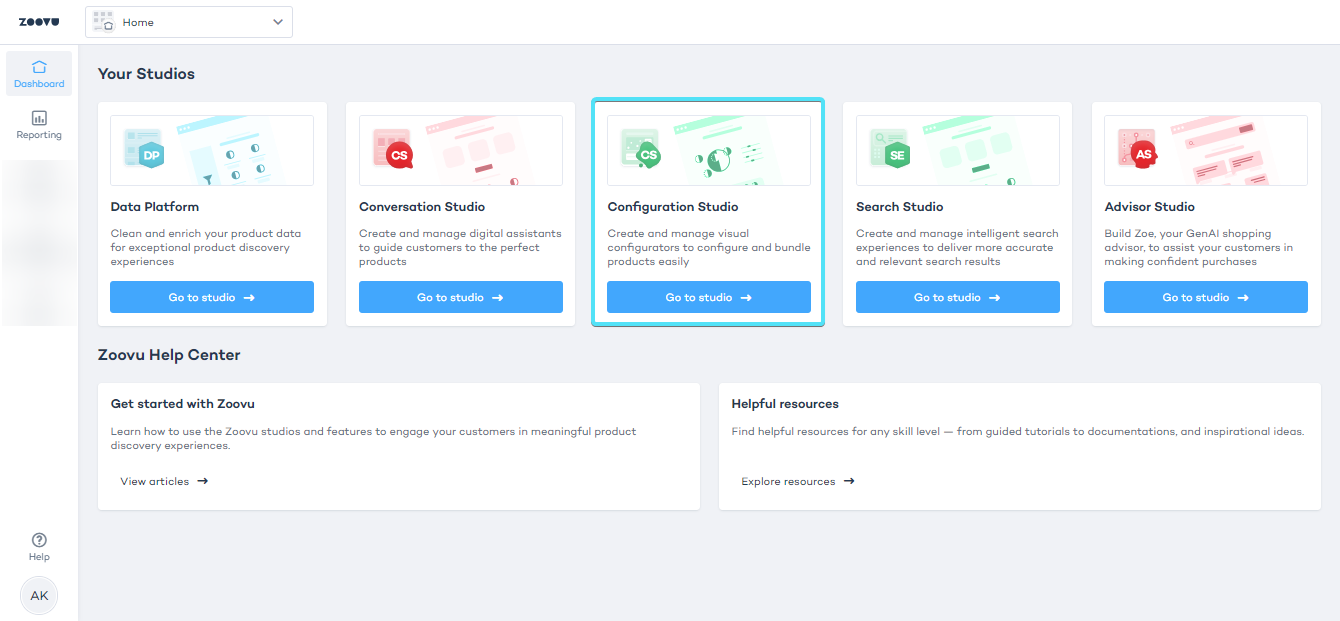Click the Search Studio SE badge icon

click(x=896, y=154)
